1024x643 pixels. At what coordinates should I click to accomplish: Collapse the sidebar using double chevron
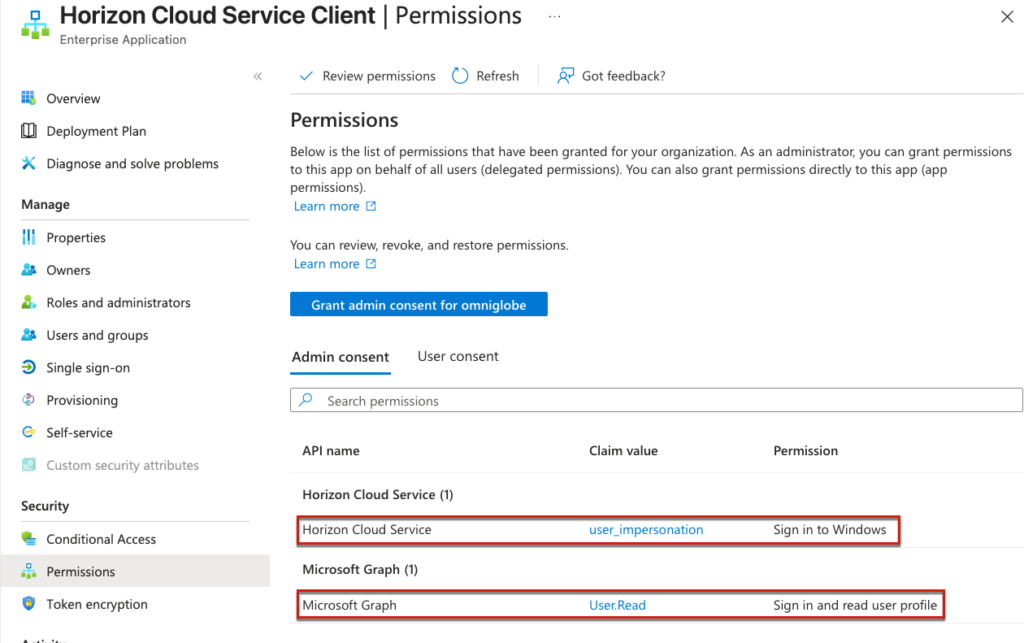tap(257, 76)
